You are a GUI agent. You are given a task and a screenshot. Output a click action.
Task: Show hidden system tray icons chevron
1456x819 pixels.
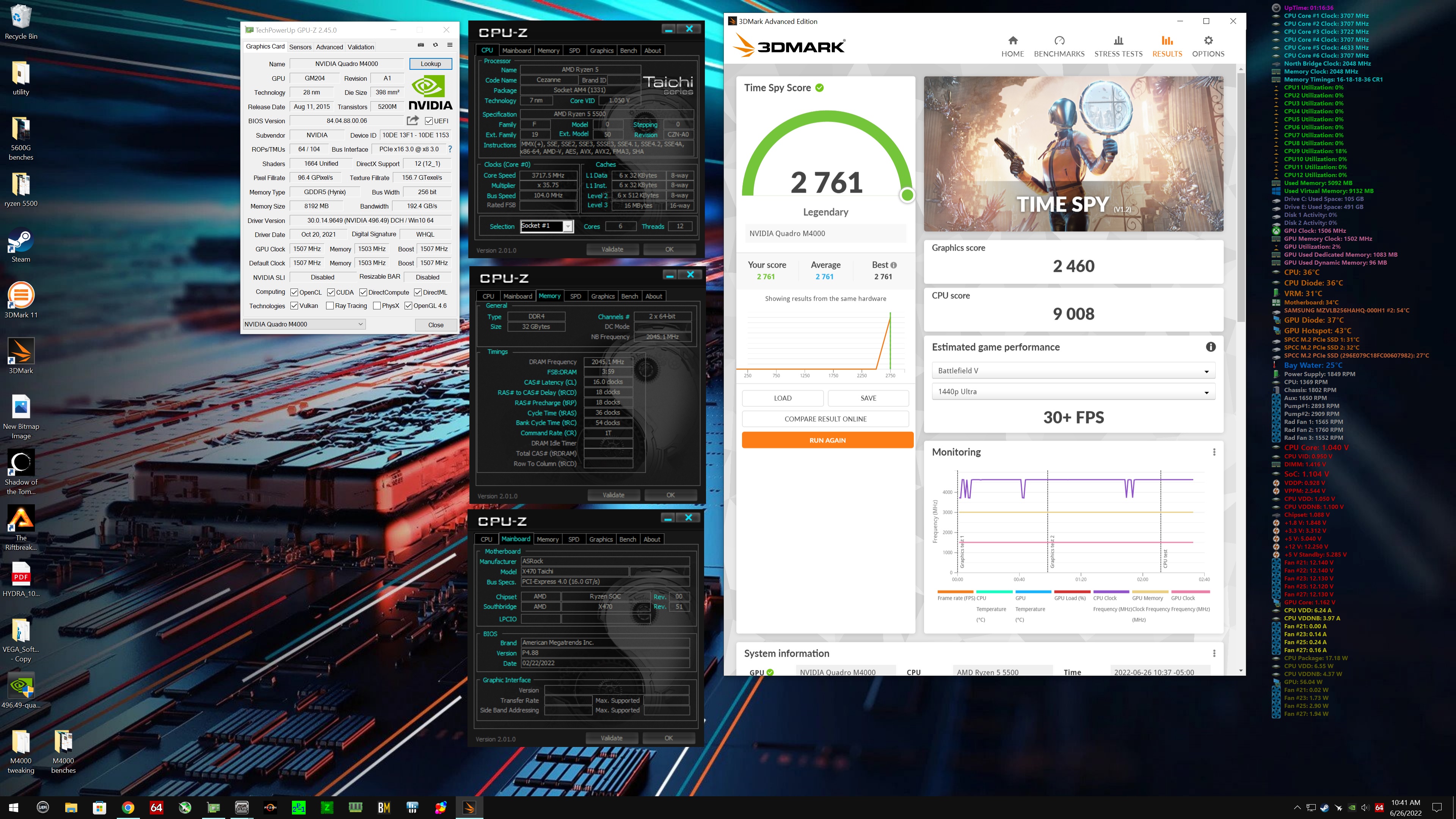tap(1297, 808)
